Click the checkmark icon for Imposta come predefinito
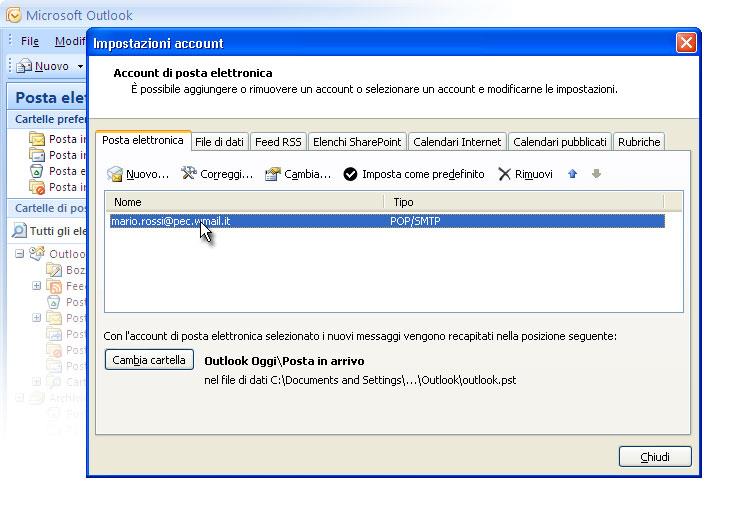Viewport: 738px width, 505px height. click(350, 174)
